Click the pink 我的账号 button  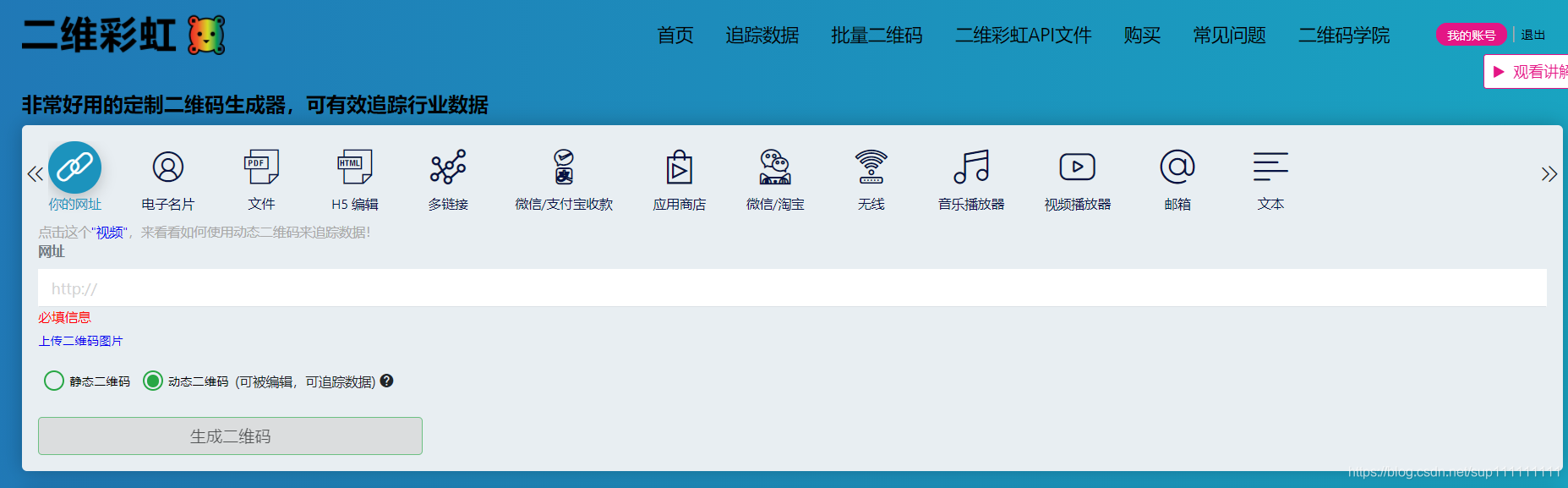1472,35
